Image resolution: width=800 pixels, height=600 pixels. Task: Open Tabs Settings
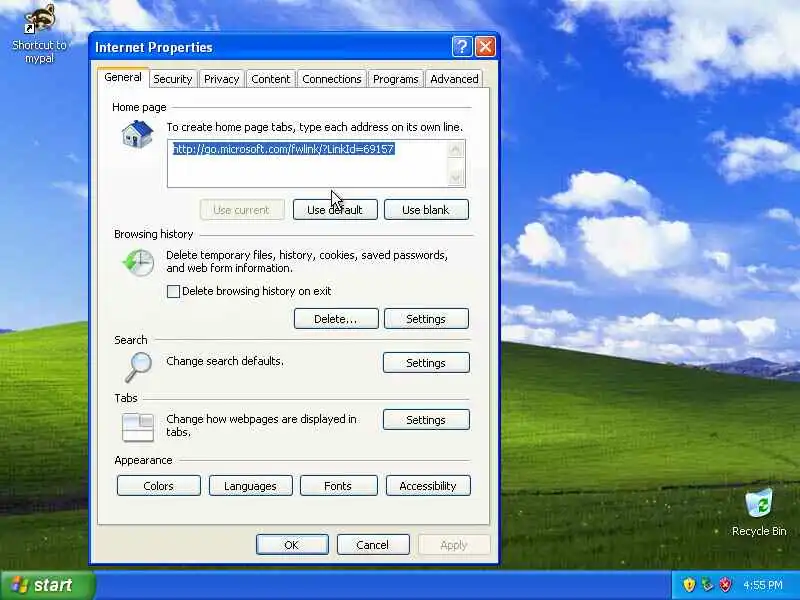426,420
